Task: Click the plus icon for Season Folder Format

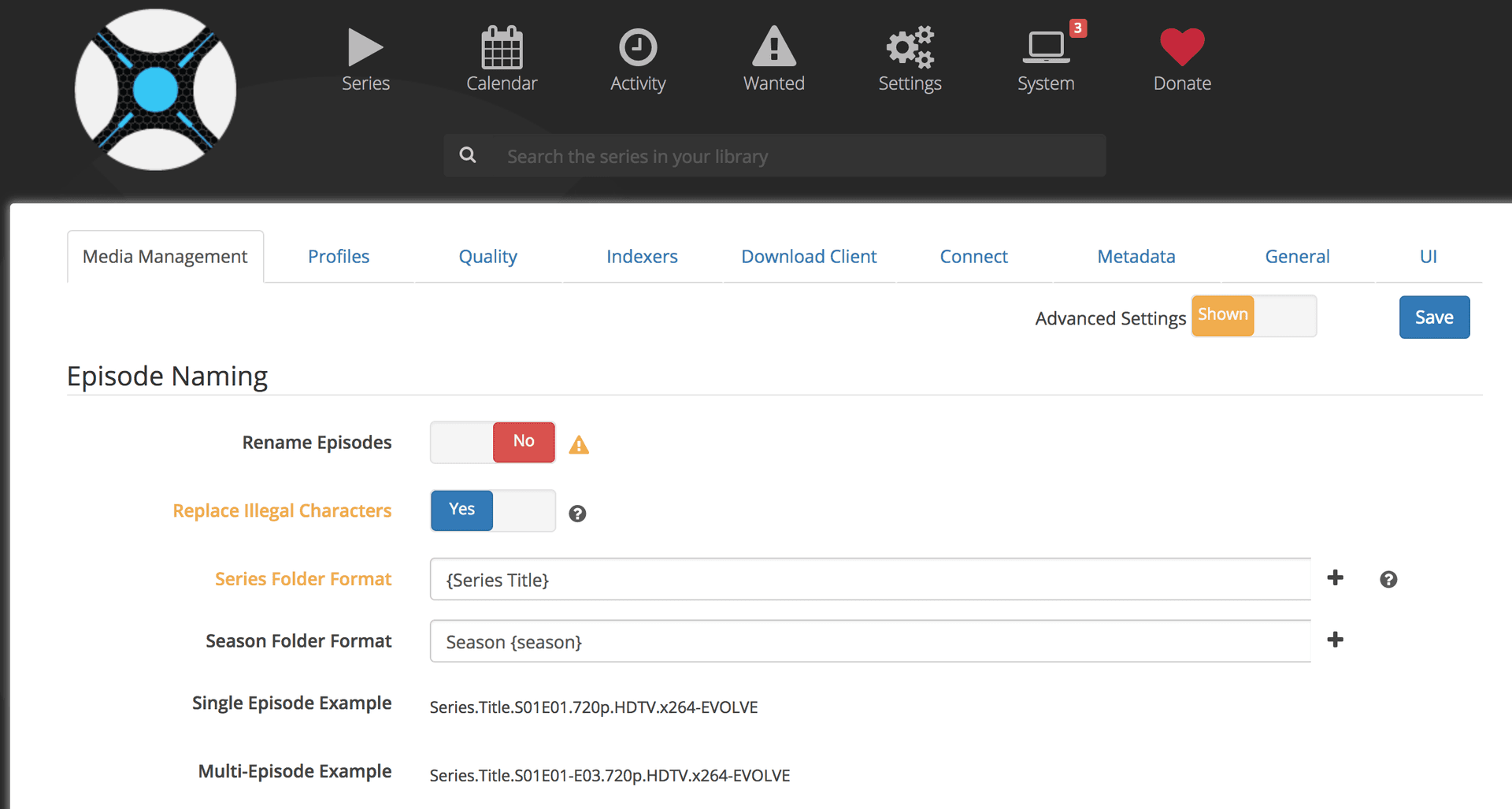Action: point(1336,640)
